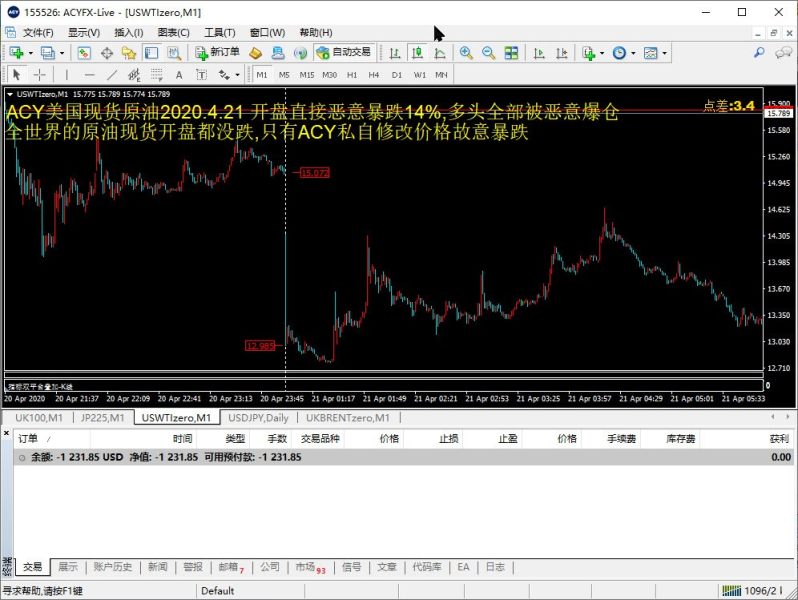Open the 邮箱 terminal tab
Viewport: 798px width, 600px height.
click(x=231, y=567)
